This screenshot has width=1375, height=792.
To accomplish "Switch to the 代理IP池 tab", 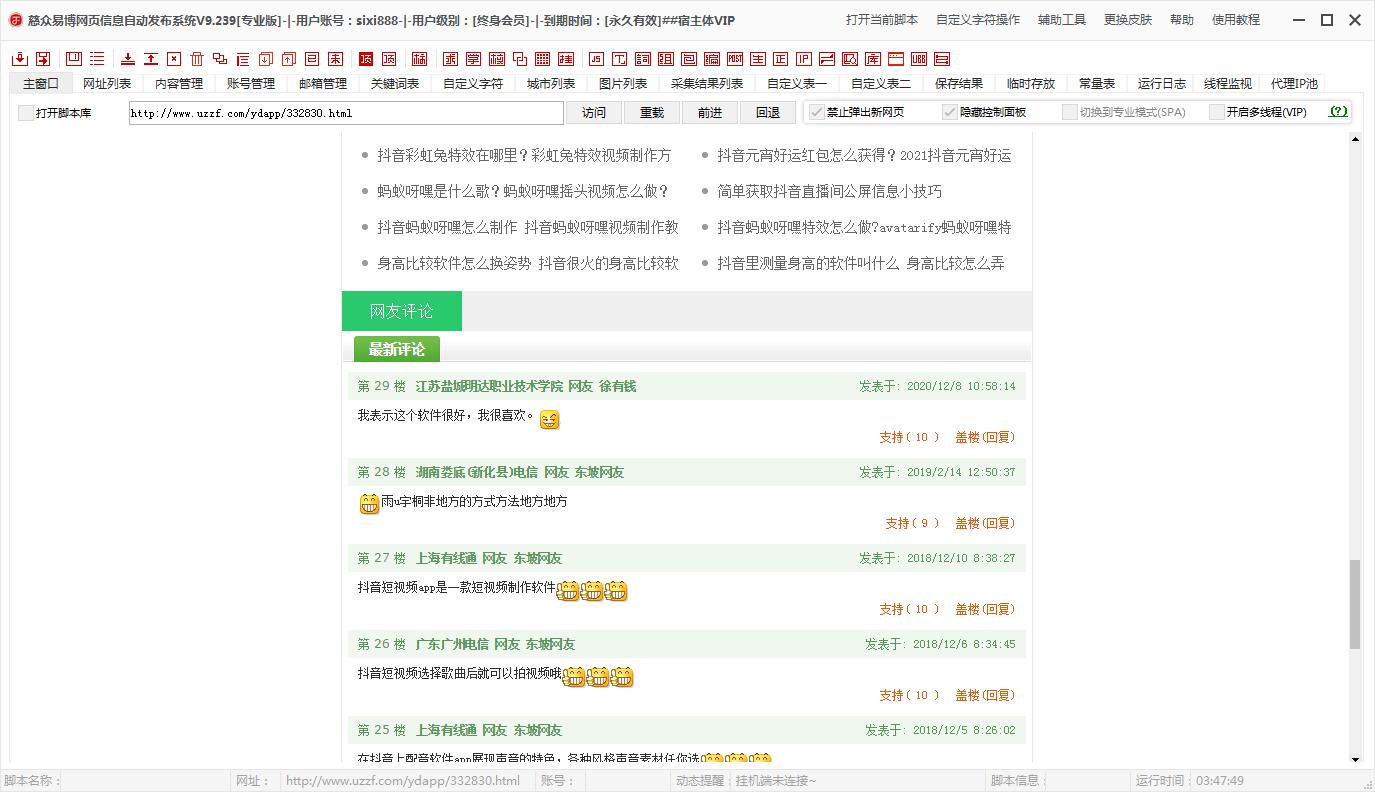I will pos(1294,84).
